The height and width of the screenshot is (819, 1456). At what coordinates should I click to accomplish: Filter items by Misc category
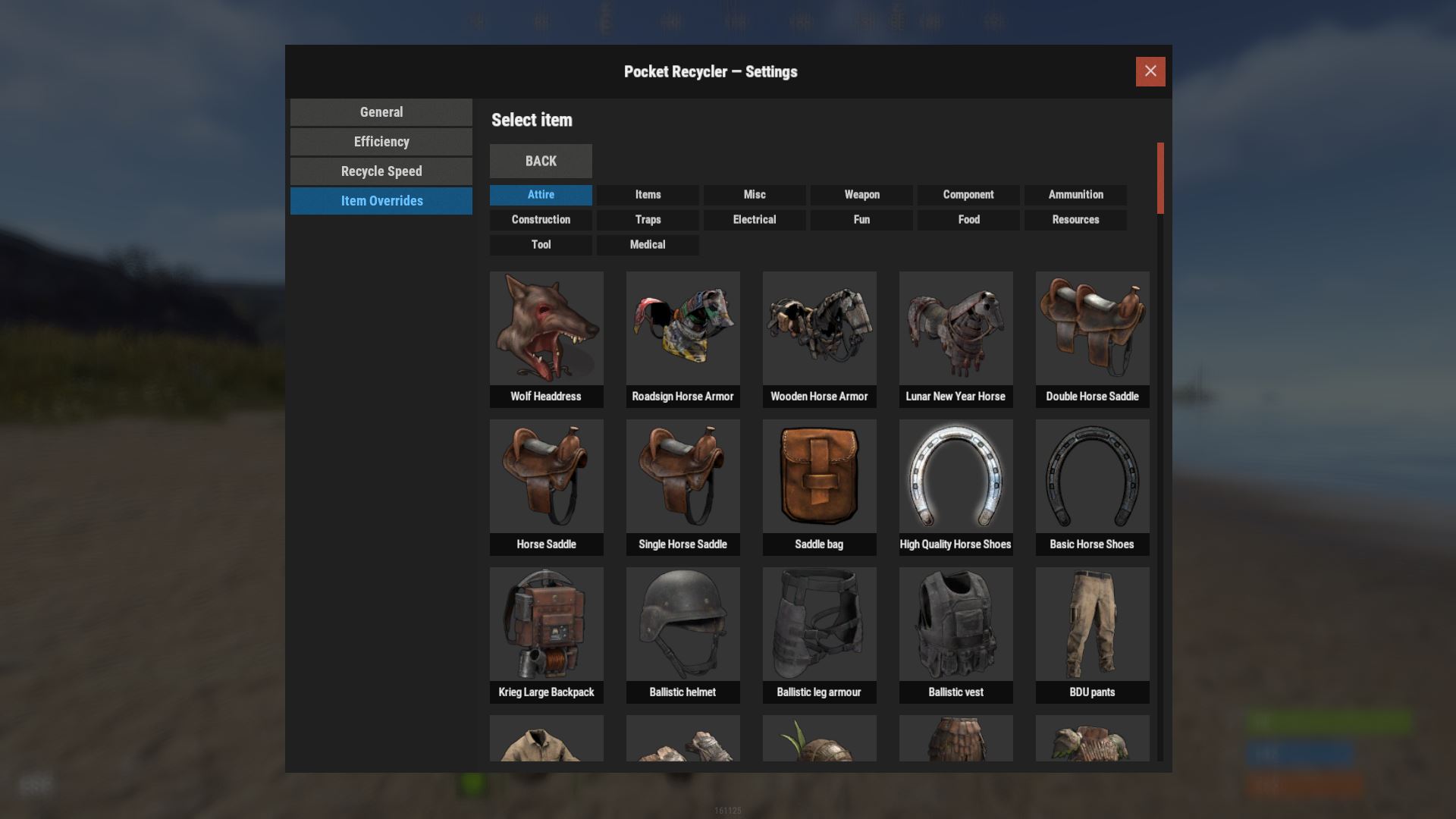[755, 195]
